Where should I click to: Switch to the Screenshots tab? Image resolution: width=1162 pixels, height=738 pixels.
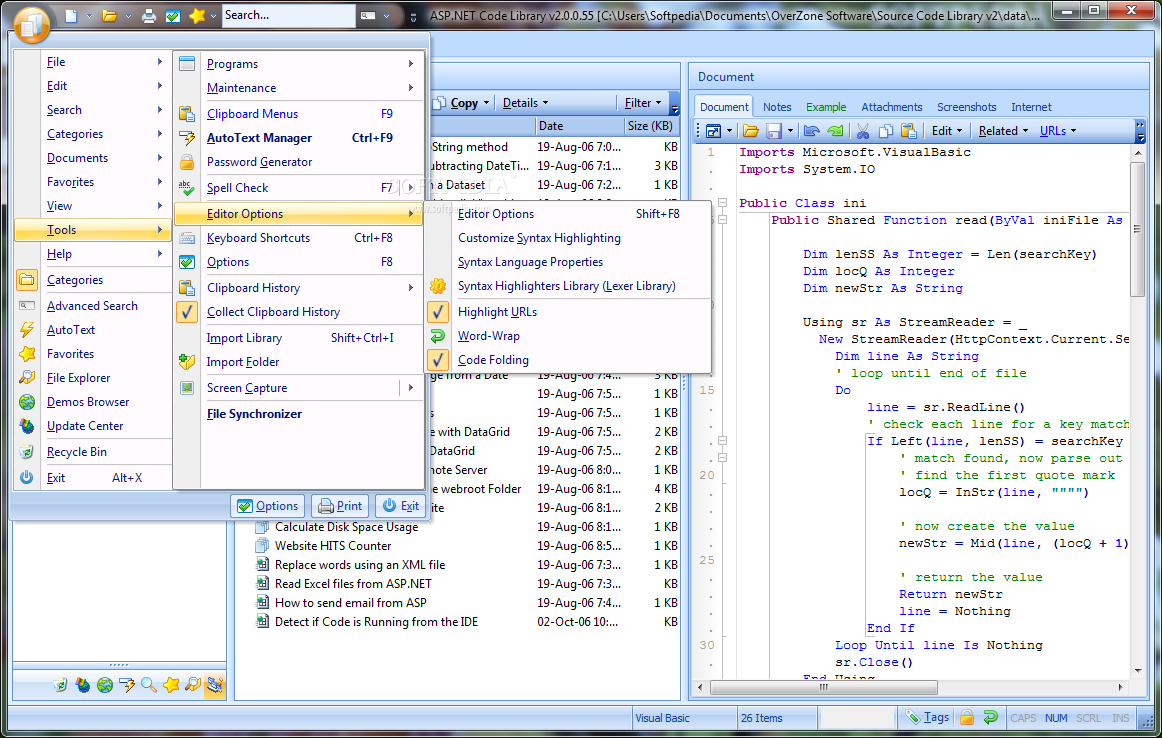coord(966,107)
